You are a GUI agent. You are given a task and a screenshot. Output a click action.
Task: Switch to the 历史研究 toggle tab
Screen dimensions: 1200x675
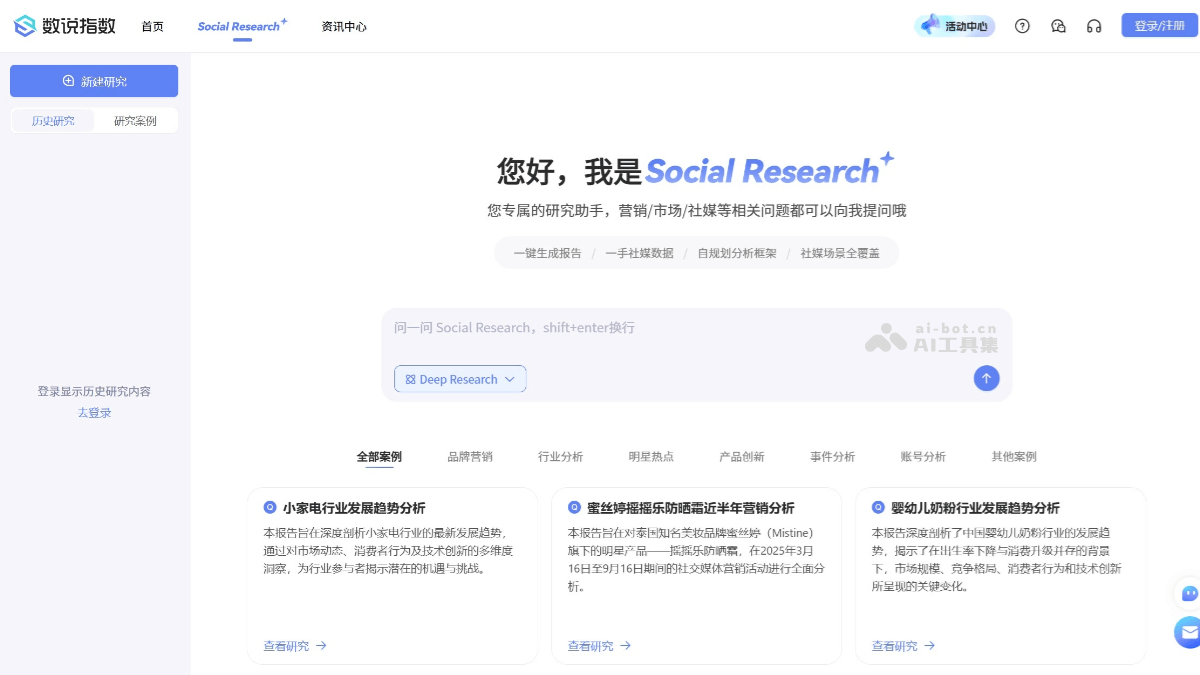(53, 121)
